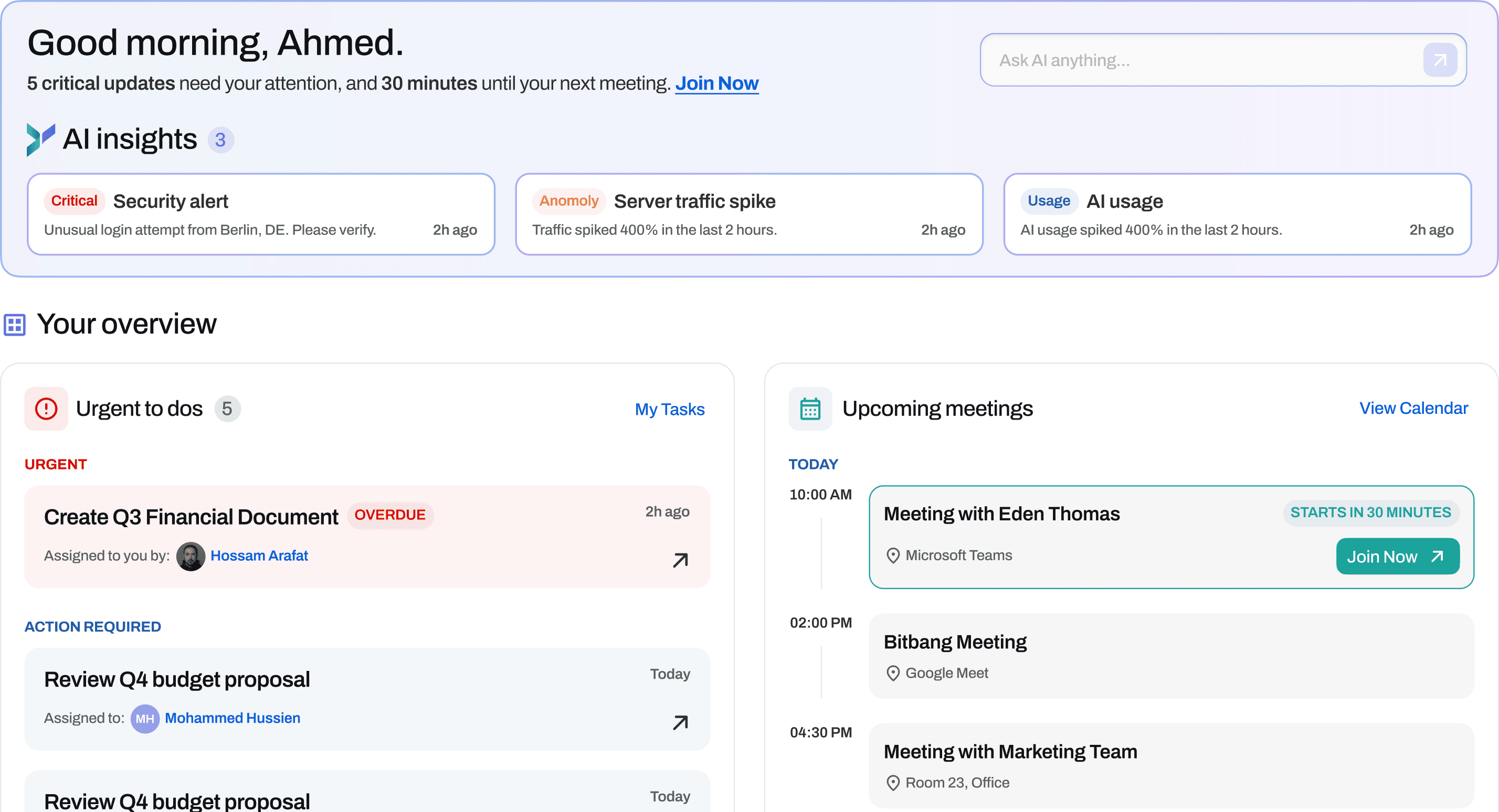
Task: Click the AI prompt send arrow icon
Action: [x=1440, y=60]
